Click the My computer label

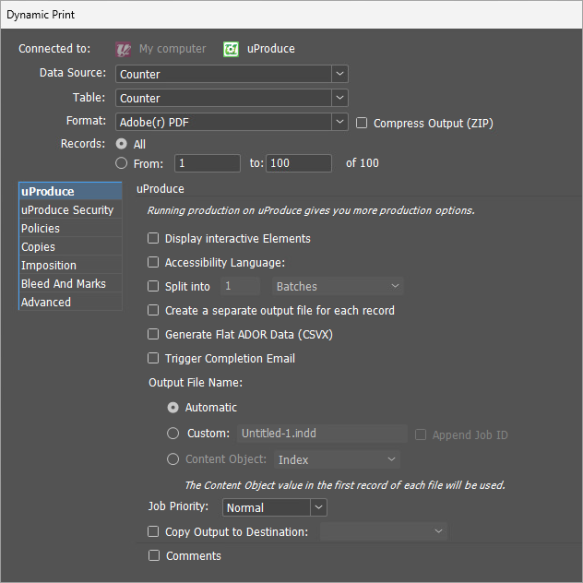point(172,49)
